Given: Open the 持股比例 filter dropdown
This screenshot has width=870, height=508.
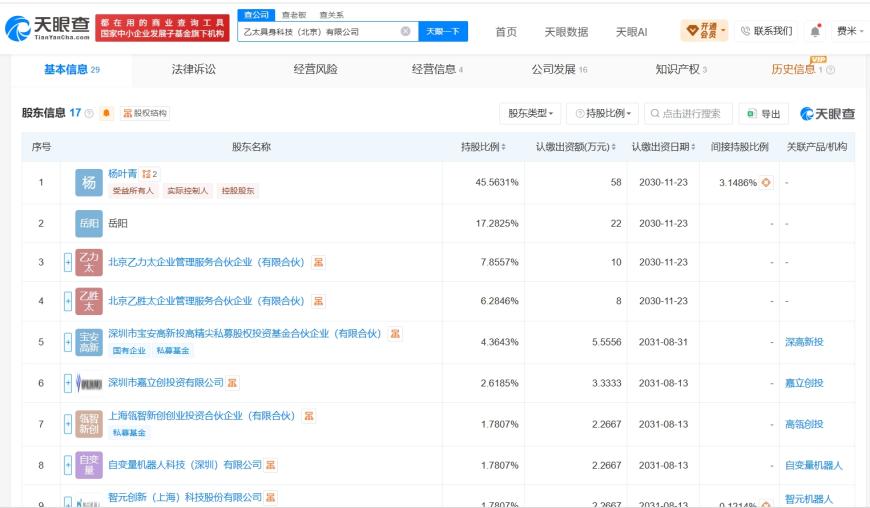Looking at the screenshot, I should 603,114.
